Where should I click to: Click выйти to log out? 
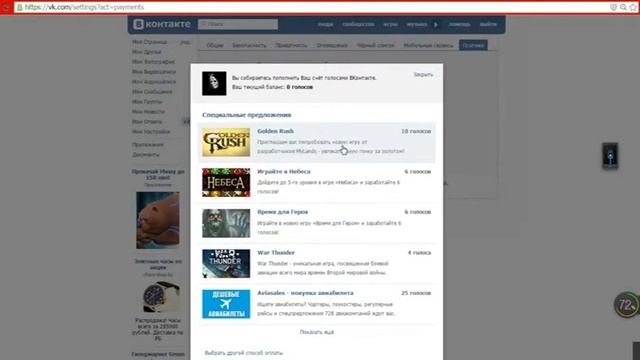pyautogui.click(x=488, y=24)
